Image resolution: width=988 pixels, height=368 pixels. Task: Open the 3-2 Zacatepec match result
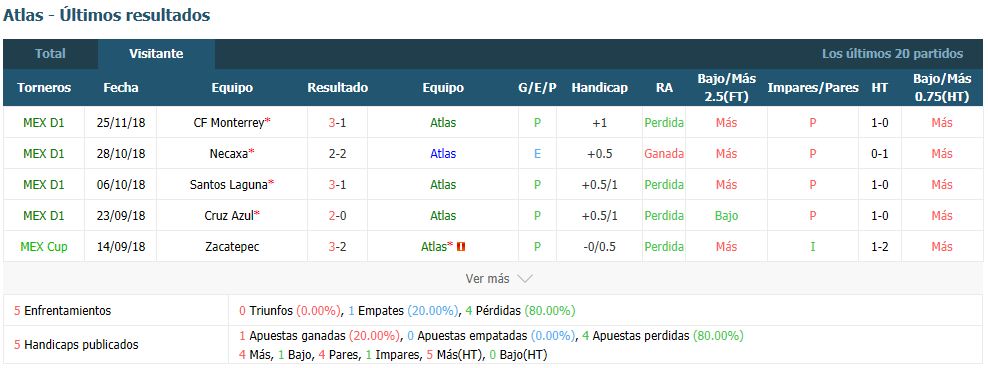click(337, 247)
